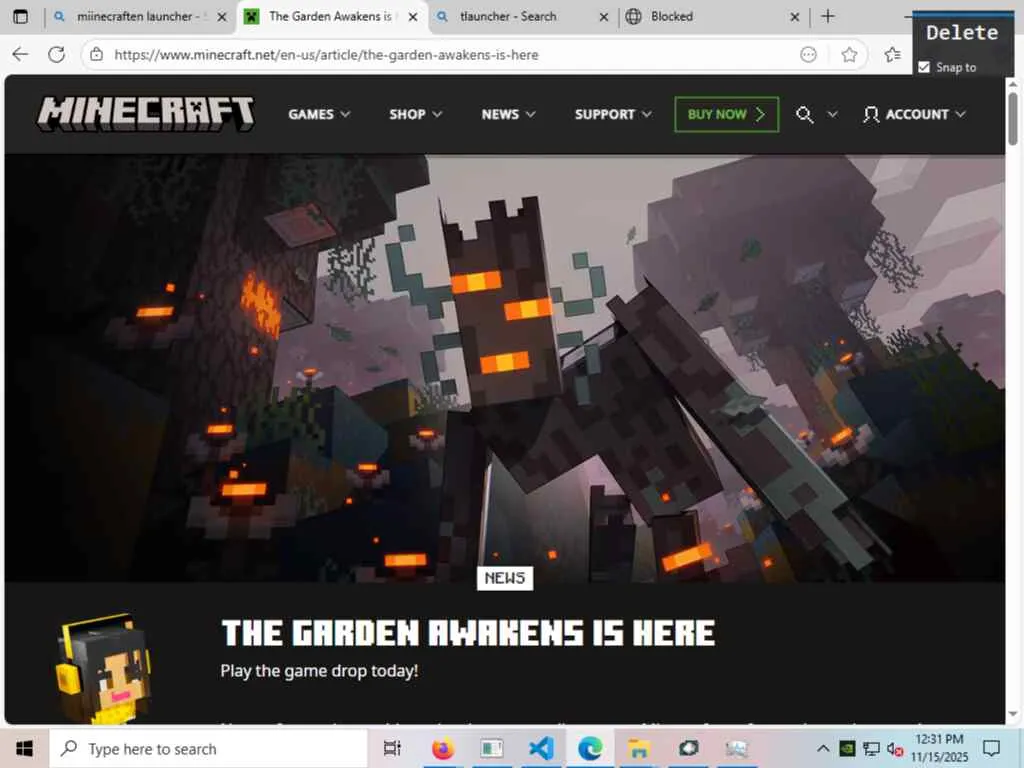Click the NEWS category label
Screen dimensions: 1024x768
pos(505,578)
